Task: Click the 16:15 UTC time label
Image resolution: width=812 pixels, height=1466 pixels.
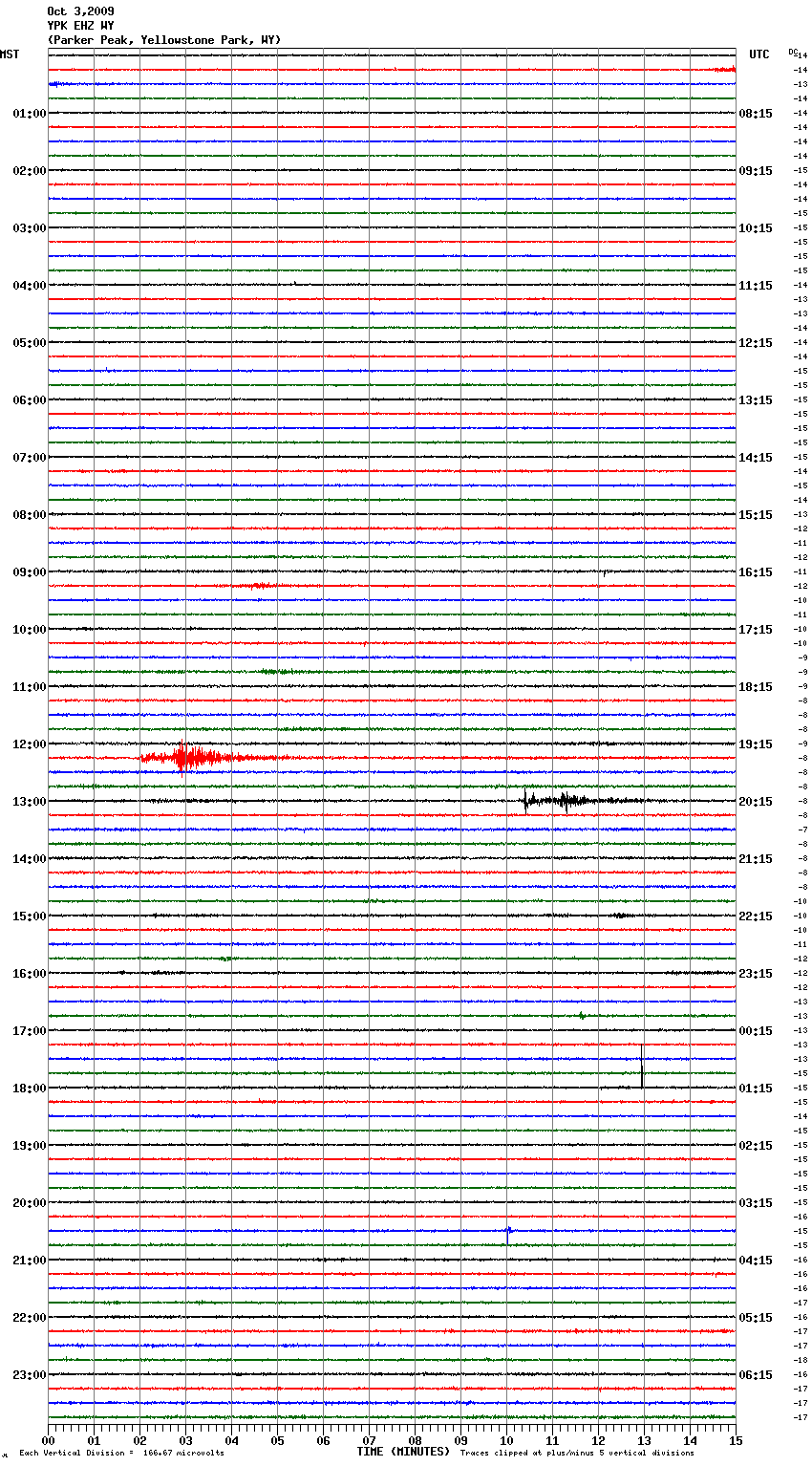Action: (756, 572)
